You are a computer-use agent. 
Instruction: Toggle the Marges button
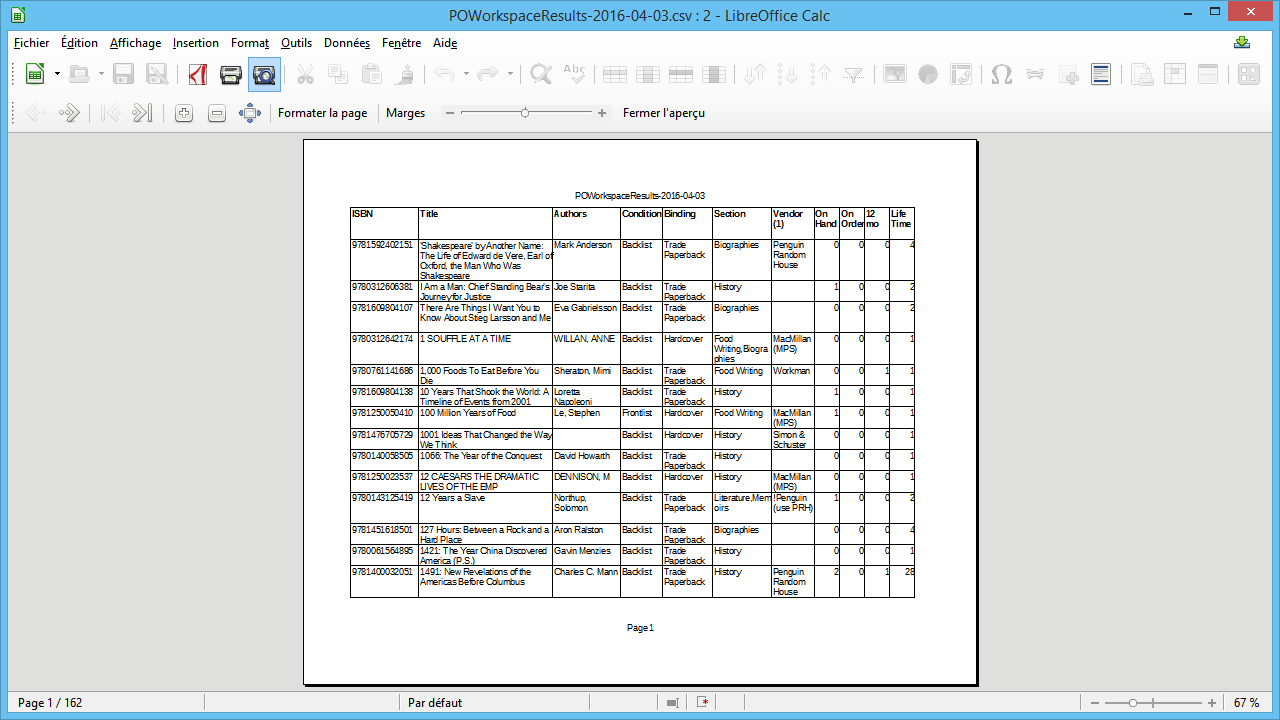point(405,113)
